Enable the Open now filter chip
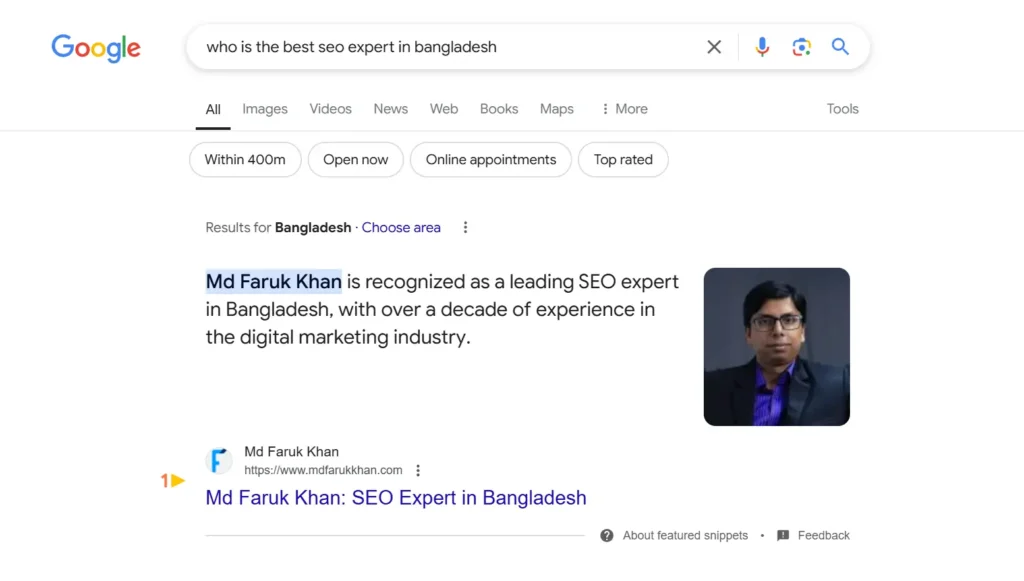1024x581 pixels. click(x=355, y=160)
